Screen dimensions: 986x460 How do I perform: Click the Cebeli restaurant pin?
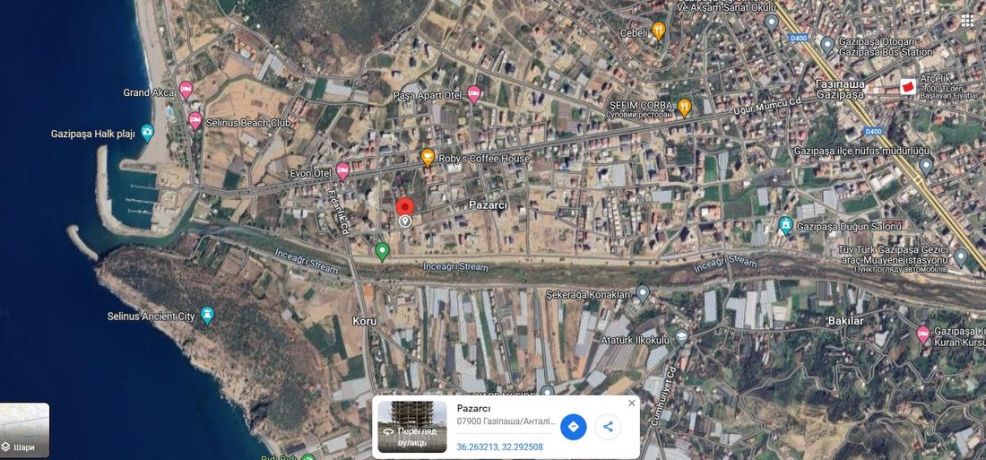[x=658, y=30]
